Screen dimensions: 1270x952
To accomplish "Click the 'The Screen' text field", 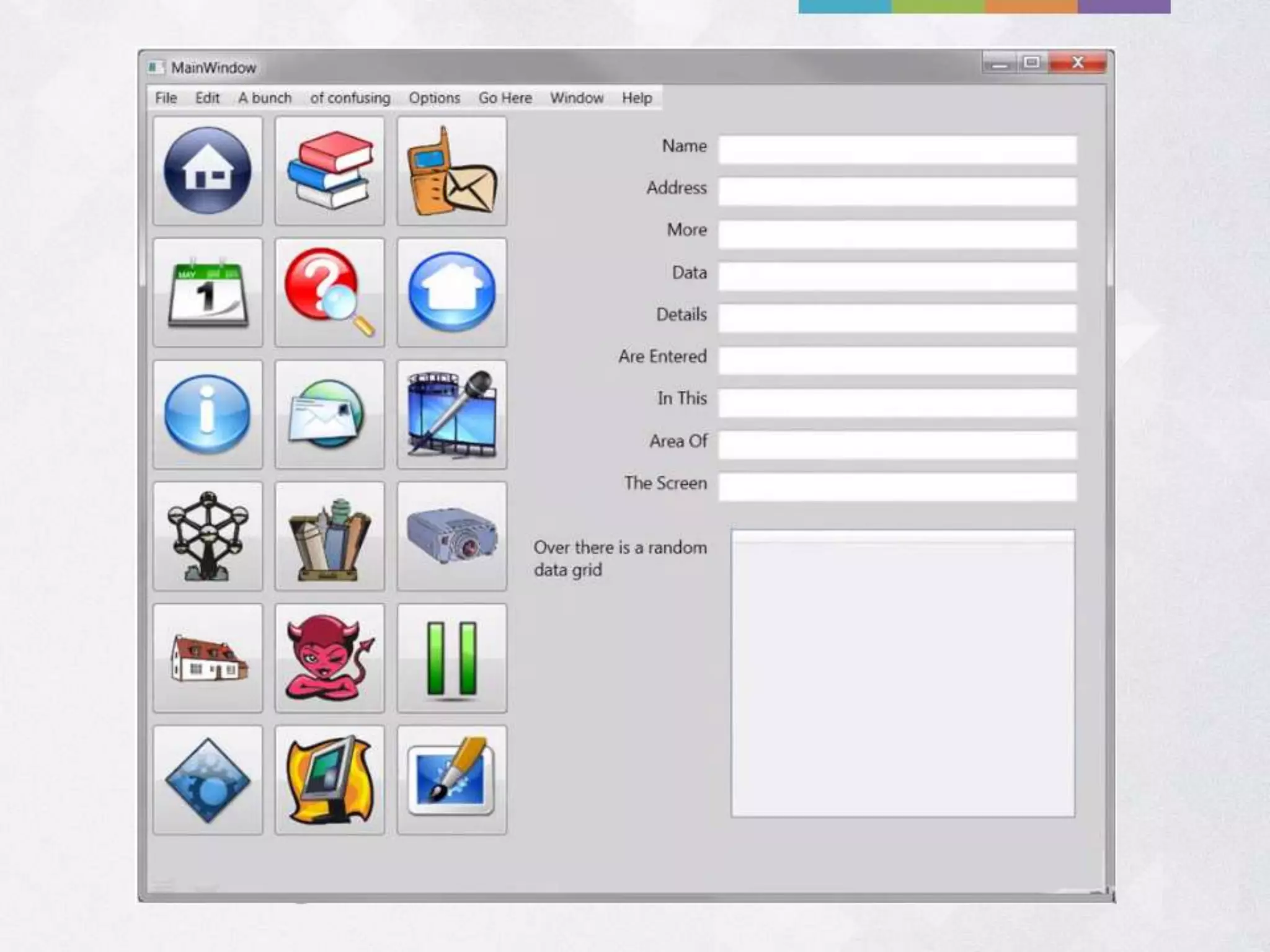I will tap(897, 487).
